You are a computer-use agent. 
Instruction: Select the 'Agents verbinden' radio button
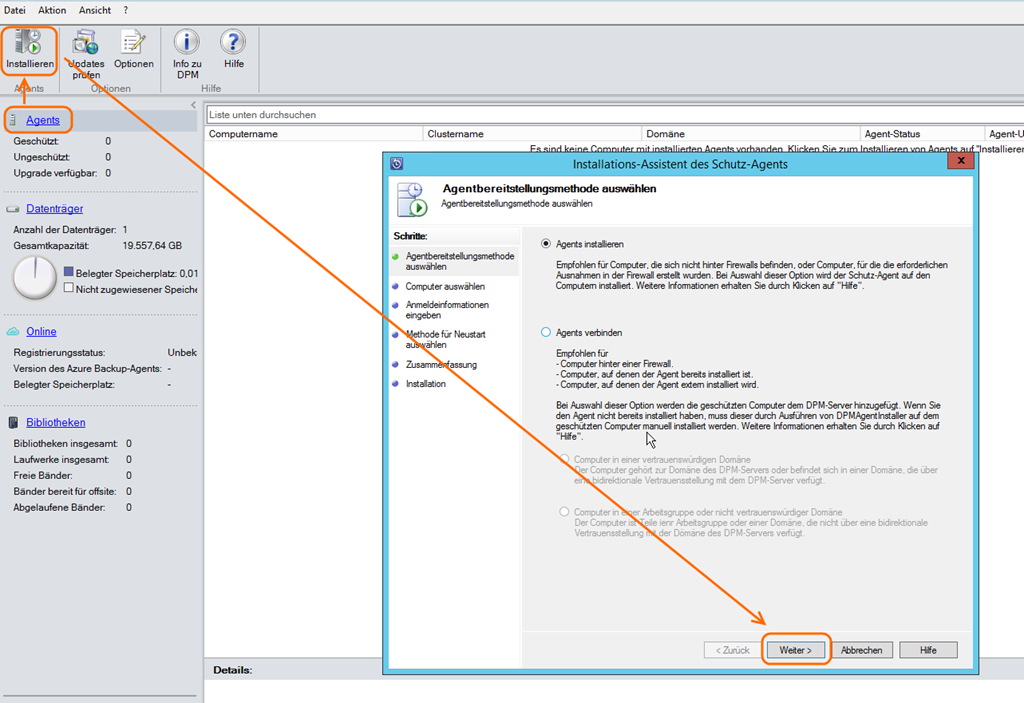click(546, 332)
